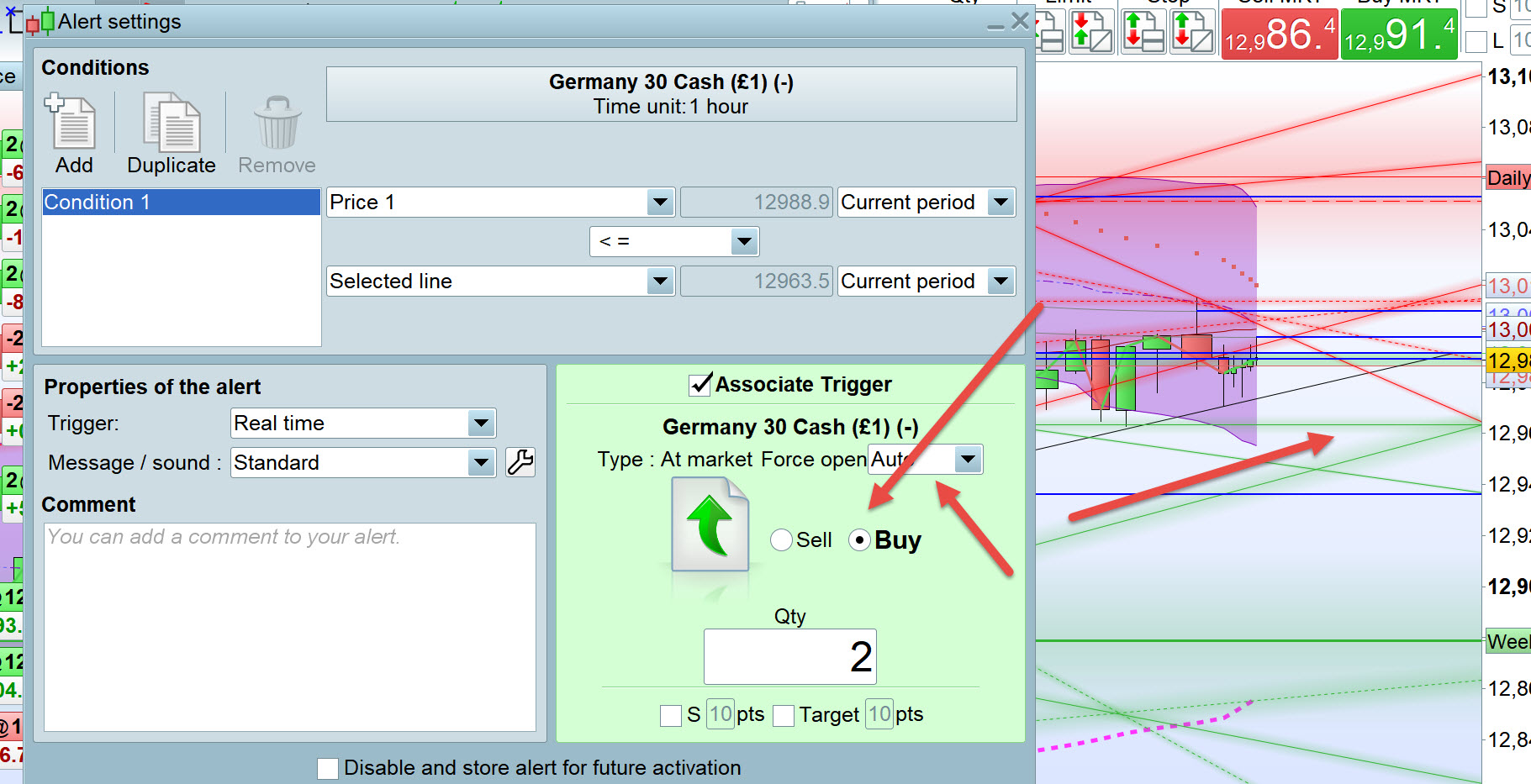Click the 12988.9 price value field

757,202
